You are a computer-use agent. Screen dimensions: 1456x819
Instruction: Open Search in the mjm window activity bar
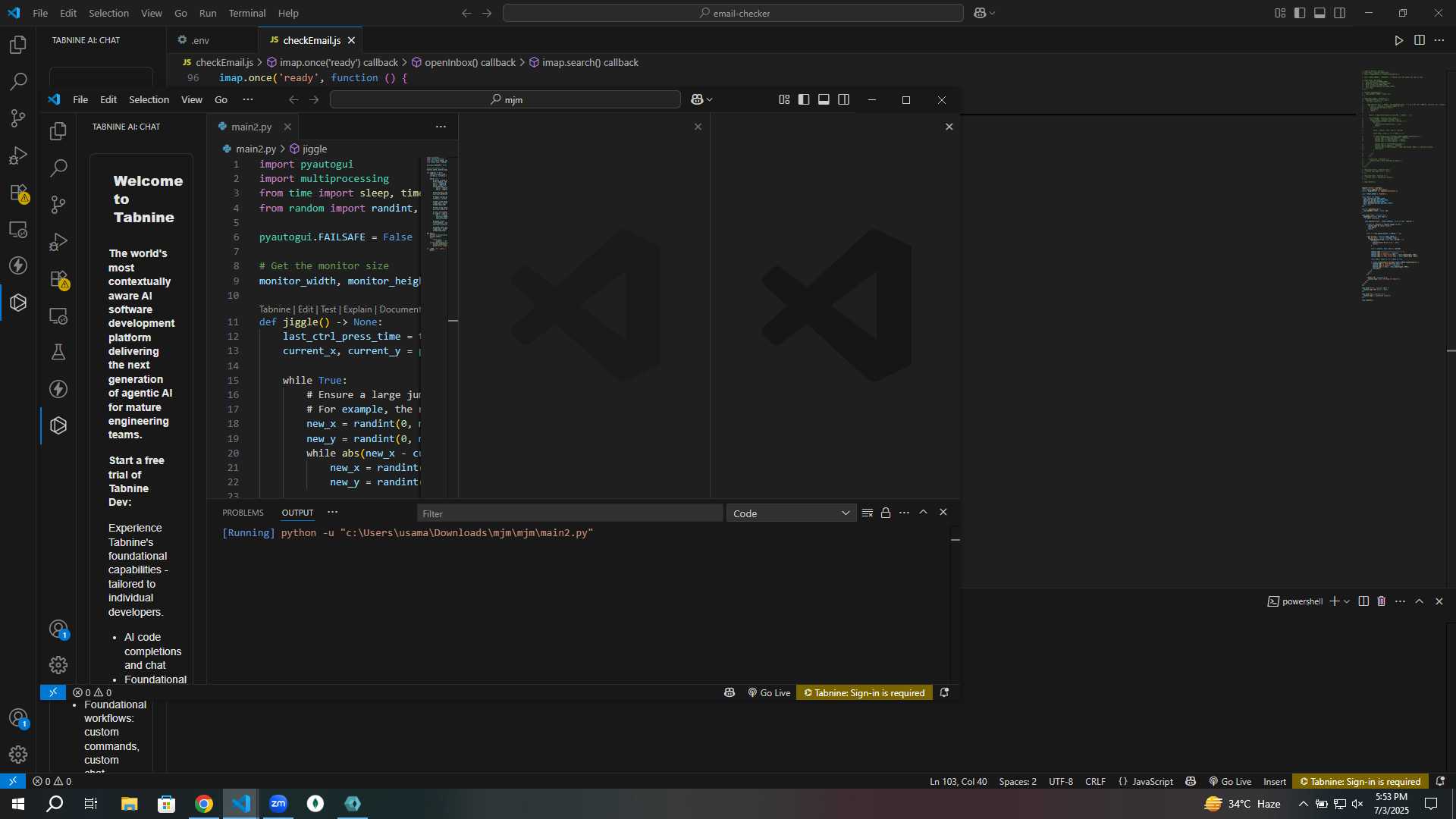pos(58,168)
